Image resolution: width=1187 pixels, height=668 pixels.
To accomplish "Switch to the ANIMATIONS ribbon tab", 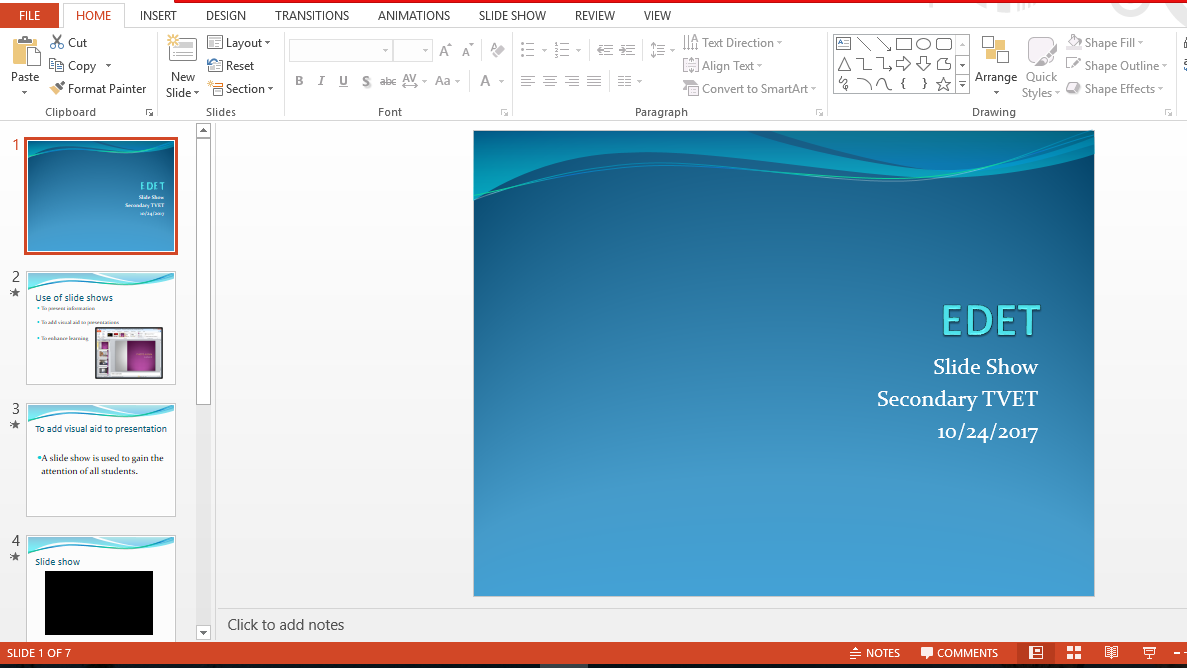I will 414,15.
